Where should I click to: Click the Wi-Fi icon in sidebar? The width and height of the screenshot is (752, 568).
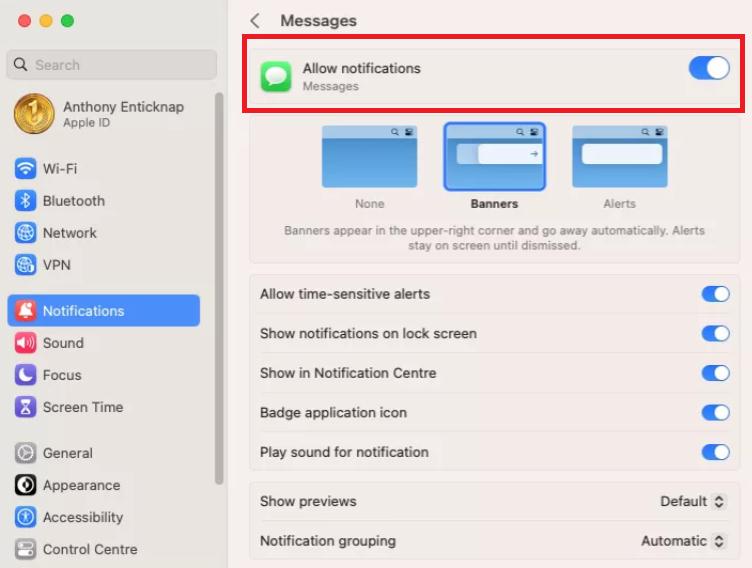point(25,169)
